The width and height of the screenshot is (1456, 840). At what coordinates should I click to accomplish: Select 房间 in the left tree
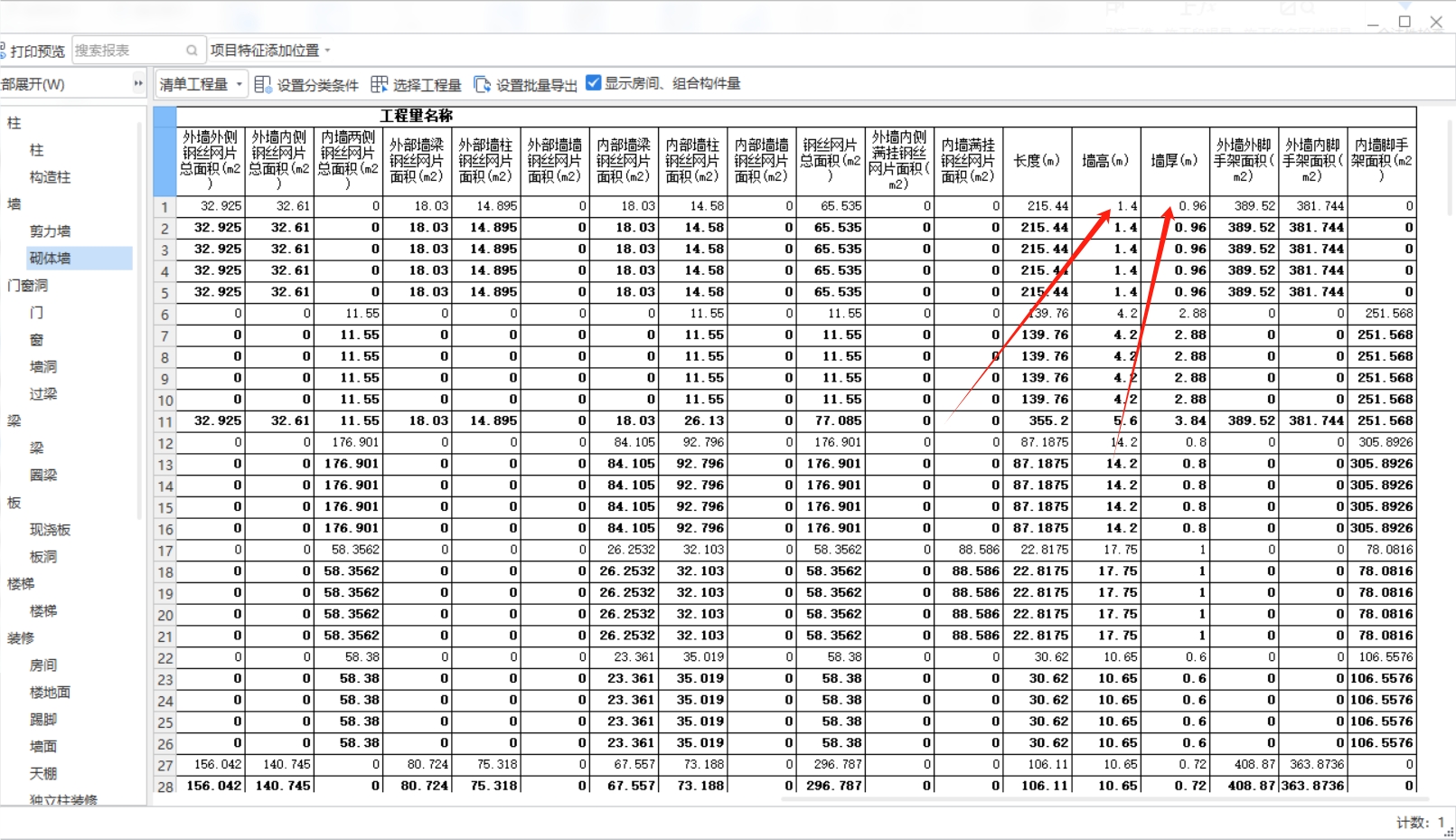[x=43, y=665]
